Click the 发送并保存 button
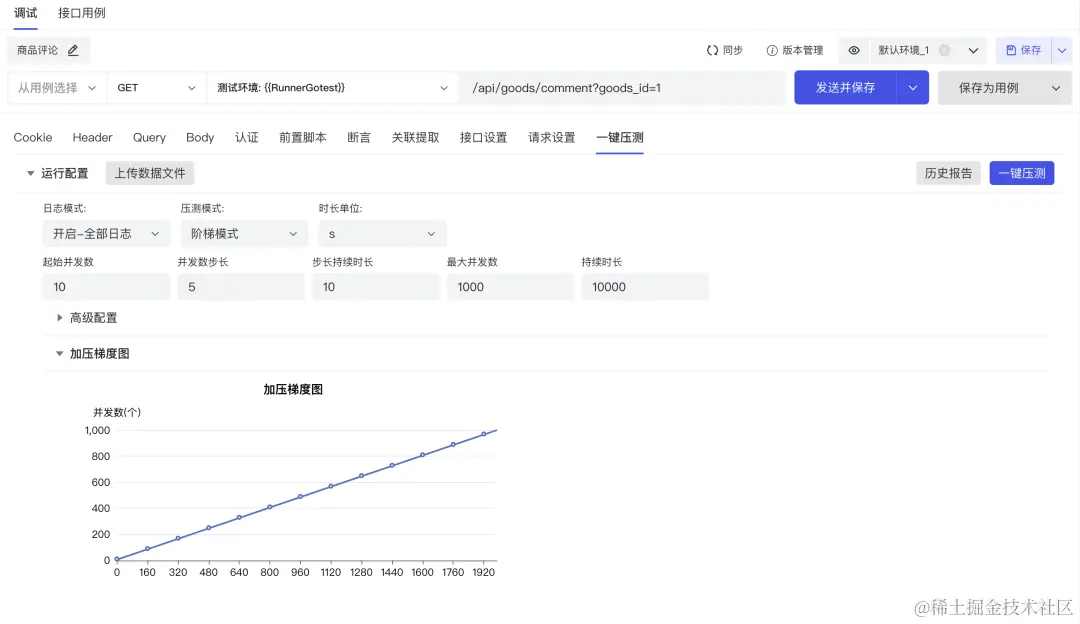The height and width of the screenshot is (624, 1080). [846, 87]
